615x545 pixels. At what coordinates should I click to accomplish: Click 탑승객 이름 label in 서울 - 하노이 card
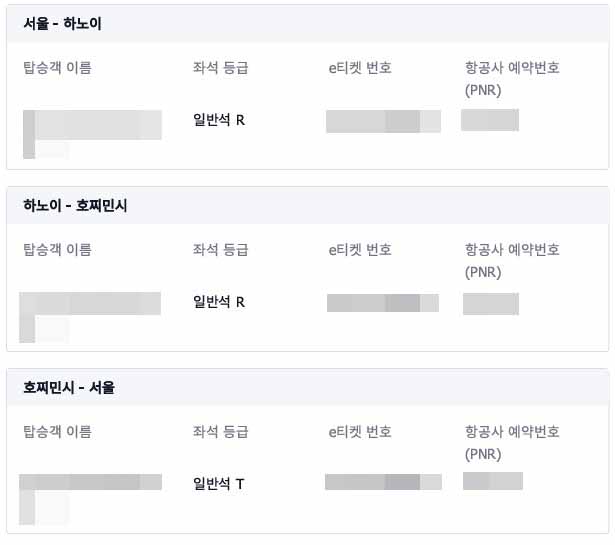click(57, 68)
